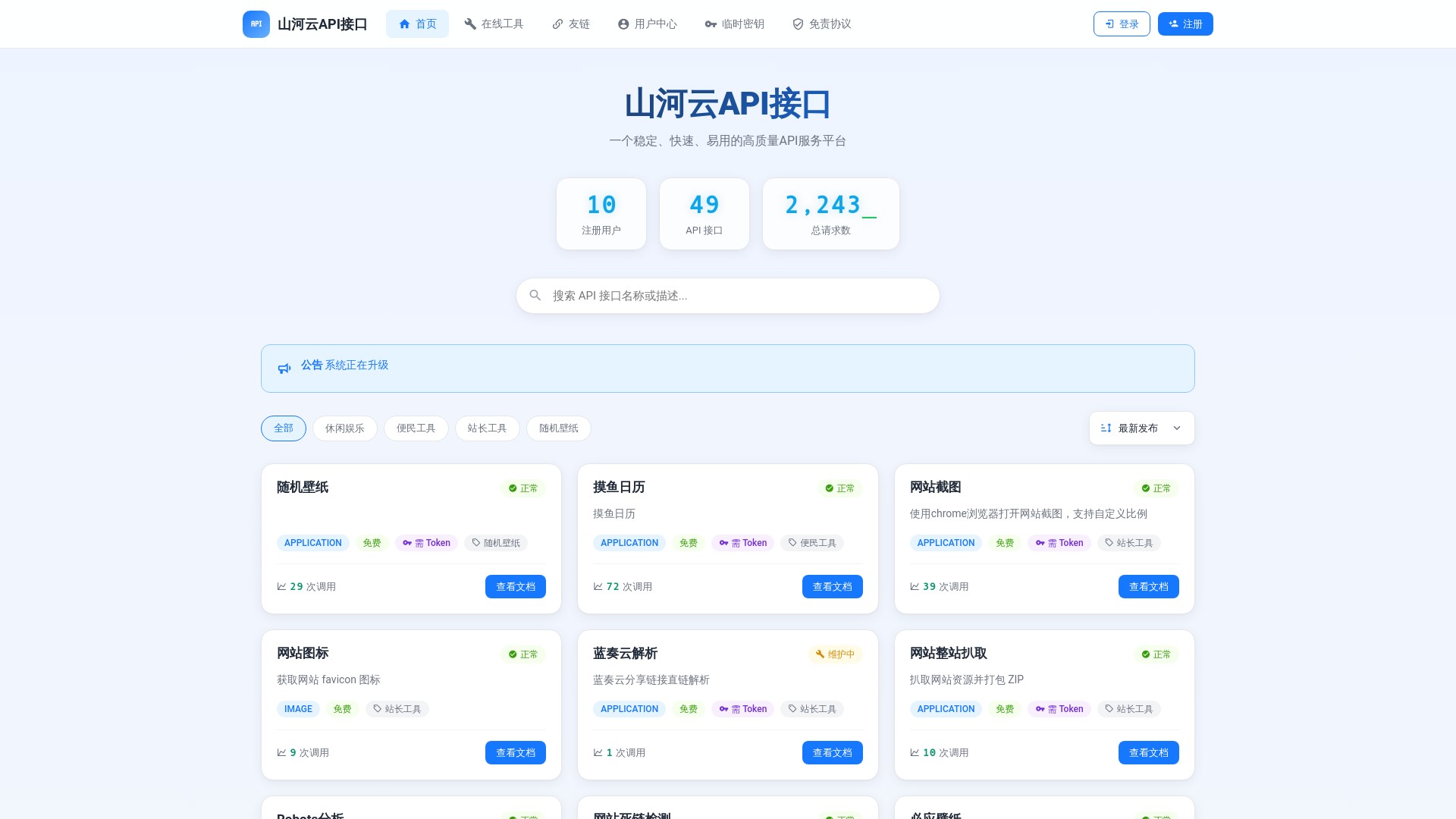This screenshot has height=819, width=1456.
Task: Click the key icon in 网站截图 Token badge
Action: (1040, 543)
